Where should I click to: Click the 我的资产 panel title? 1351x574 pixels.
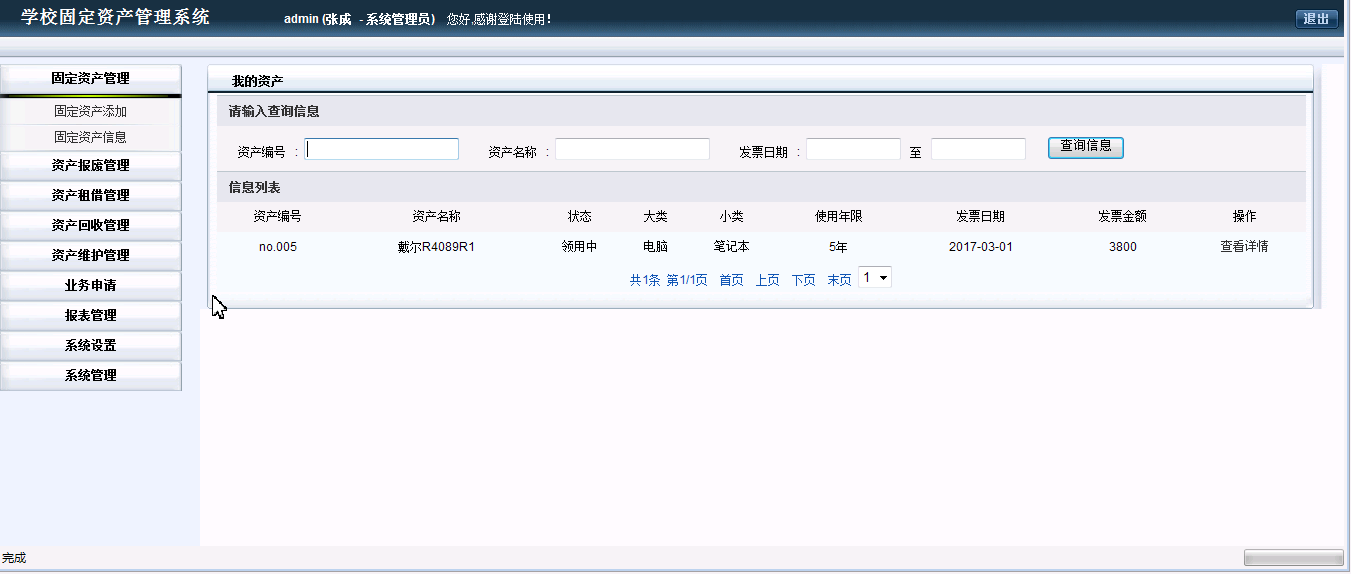tap(257, 81)
